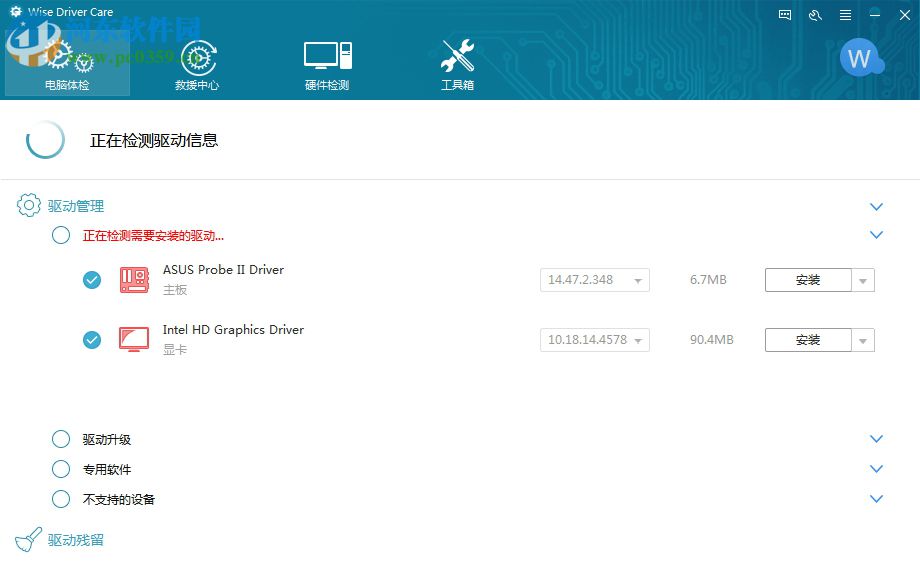The image size is (920, 580).
Task: Expand the 不支持的设备 section
Action: point(876,499)
